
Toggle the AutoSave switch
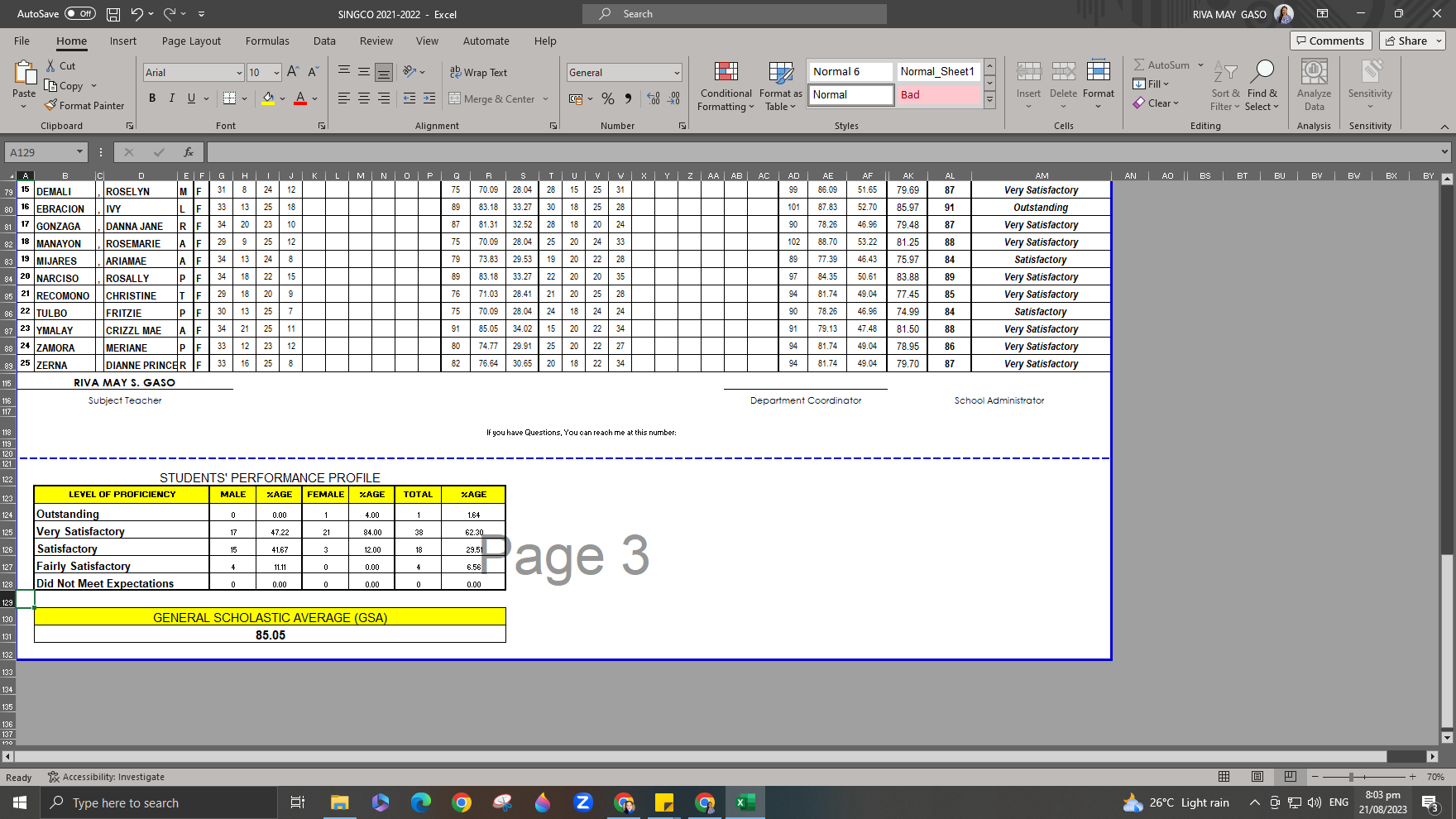click(80, 14)
